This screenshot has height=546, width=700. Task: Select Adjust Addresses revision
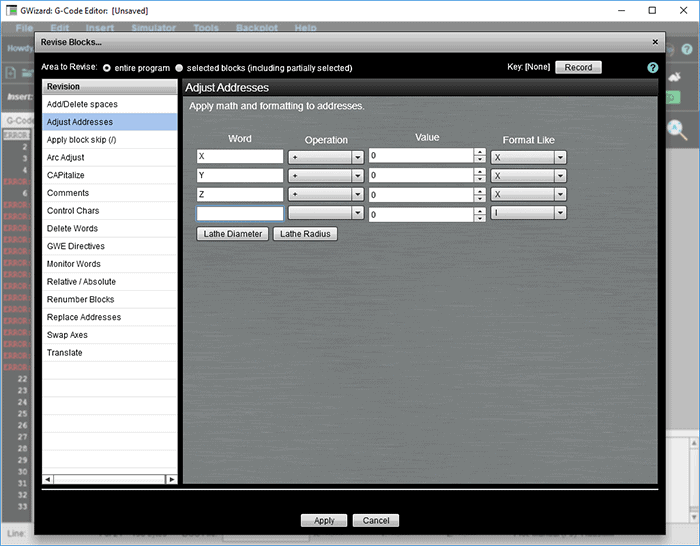click(110, 122)
